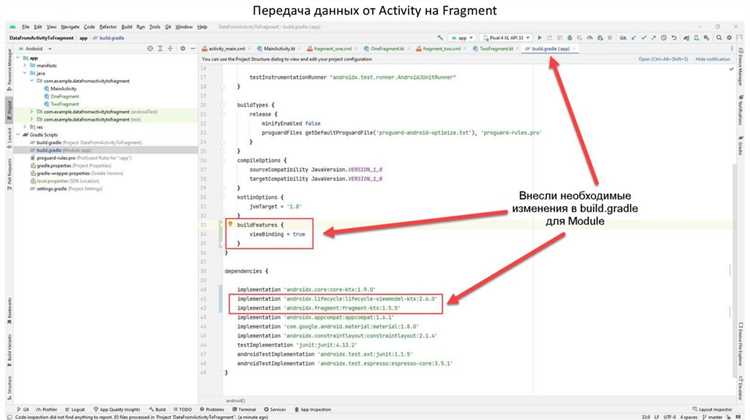The height and width of the screenshot is (420, 750).
Task: Click the Git update project arrow icon
Action: click(634, 38)
